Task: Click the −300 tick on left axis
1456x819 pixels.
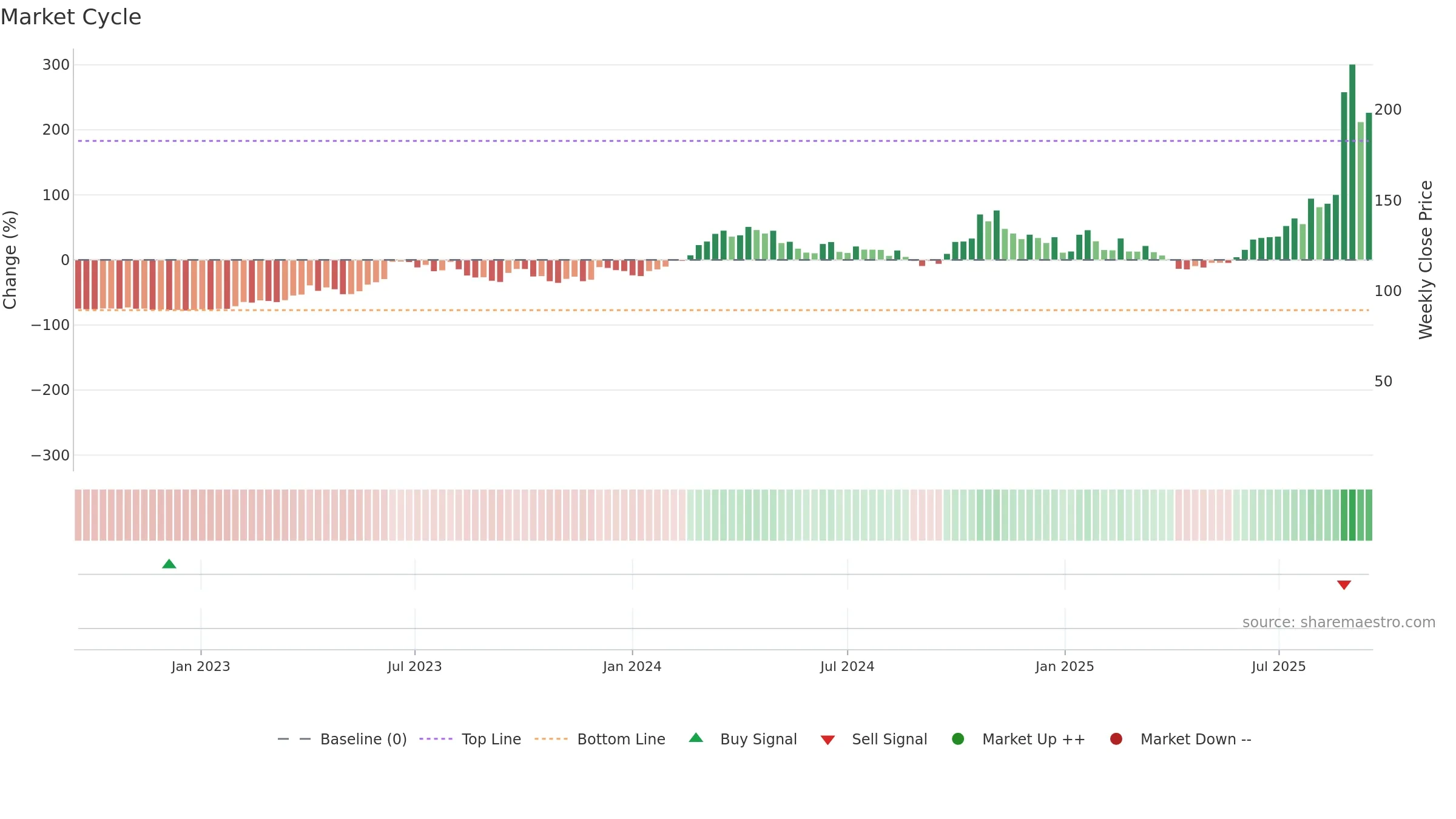Action: coord(50,456)
